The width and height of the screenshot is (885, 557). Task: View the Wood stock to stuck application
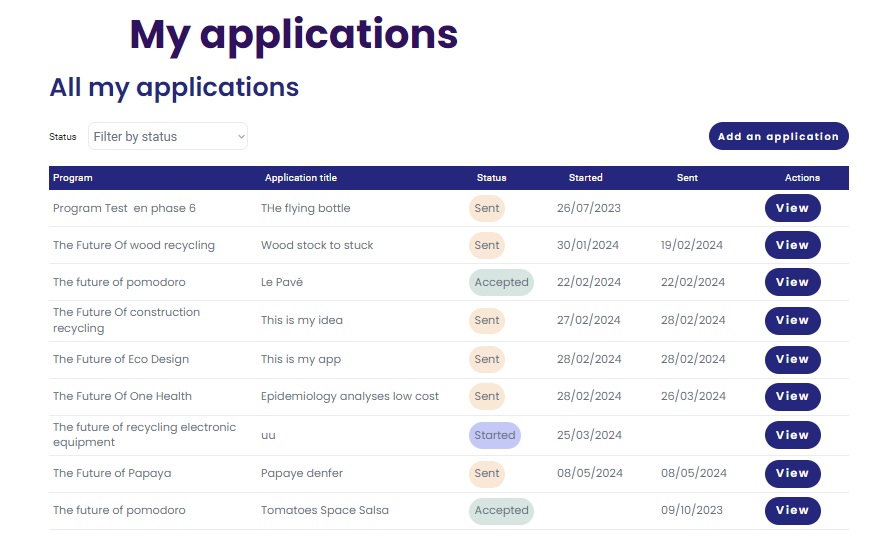click(x=792, y=245)
